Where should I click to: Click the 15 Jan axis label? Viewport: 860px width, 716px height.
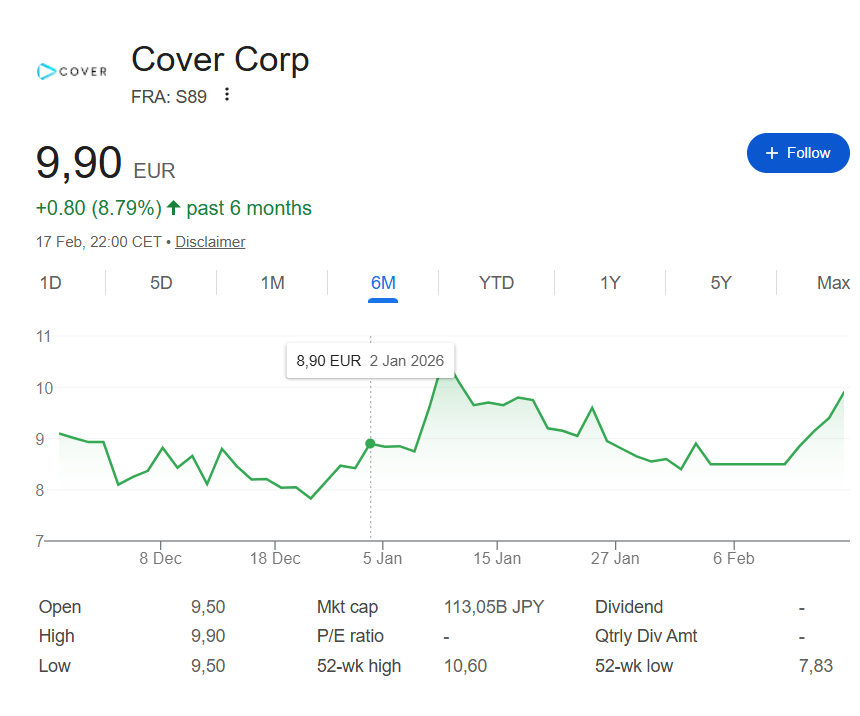click(x=497, y=559)
